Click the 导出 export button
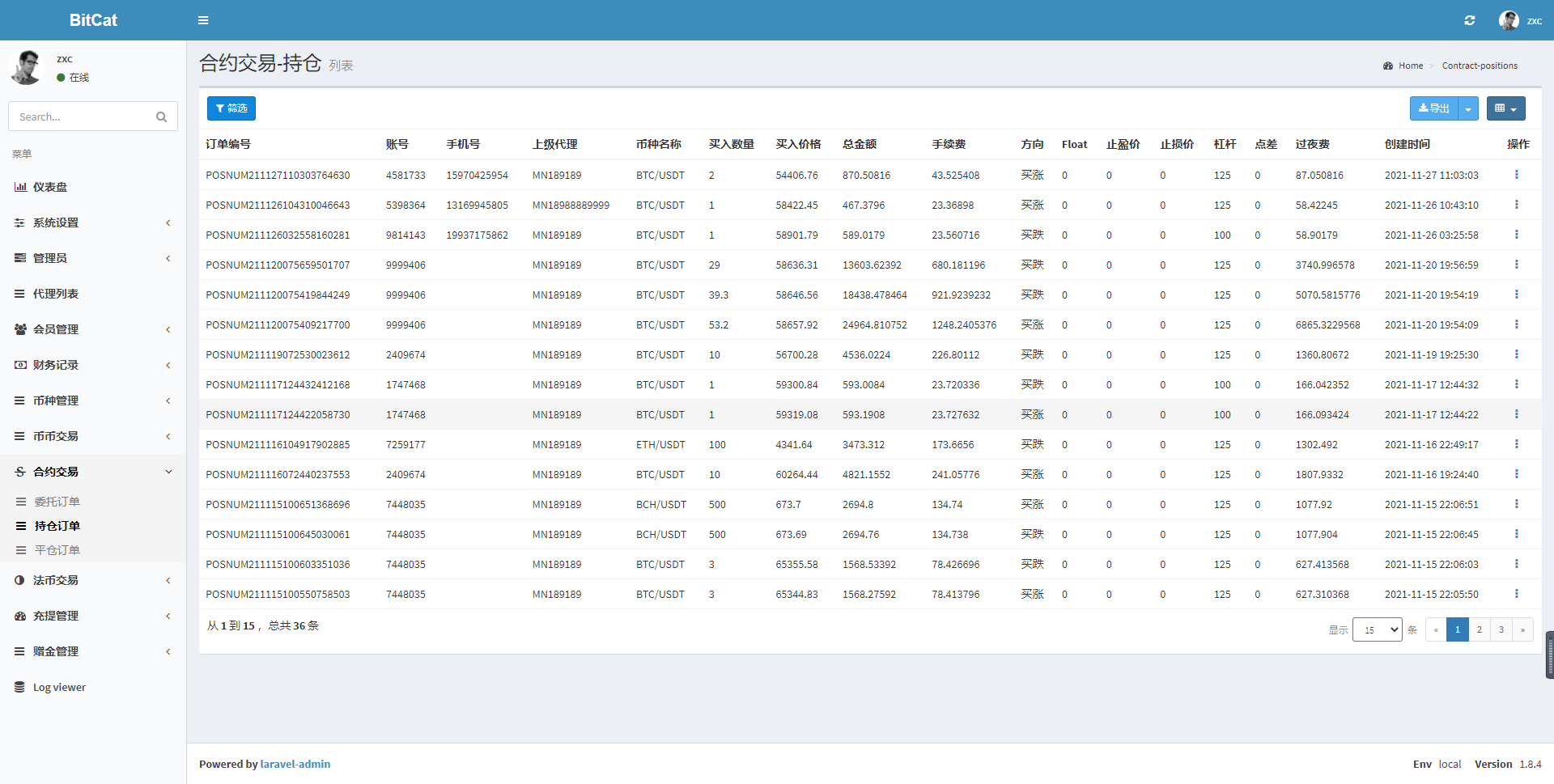This screenshot has height=784, width=1554. point(1434,108)
